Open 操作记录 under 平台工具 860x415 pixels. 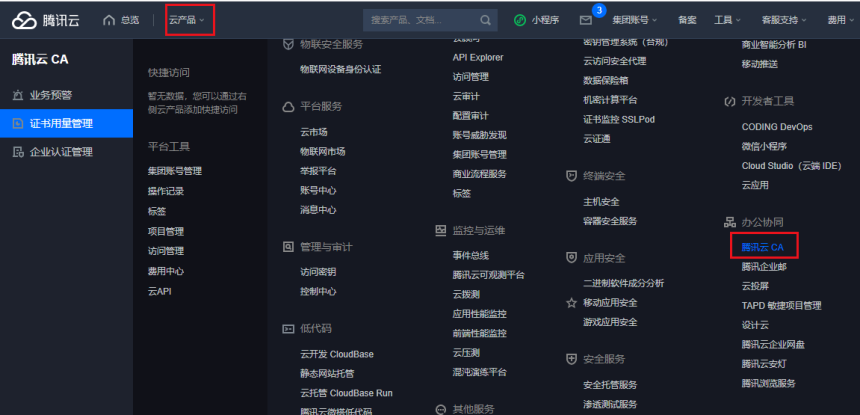(166, 191)
